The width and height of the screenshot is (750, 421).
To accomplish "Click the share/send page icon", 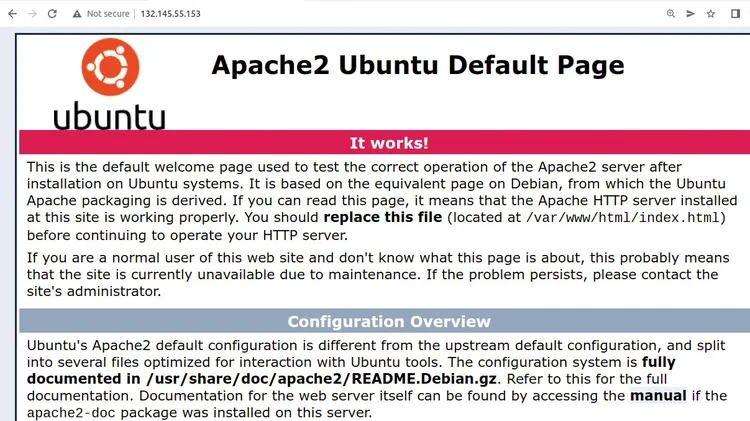I will (690, 14).
